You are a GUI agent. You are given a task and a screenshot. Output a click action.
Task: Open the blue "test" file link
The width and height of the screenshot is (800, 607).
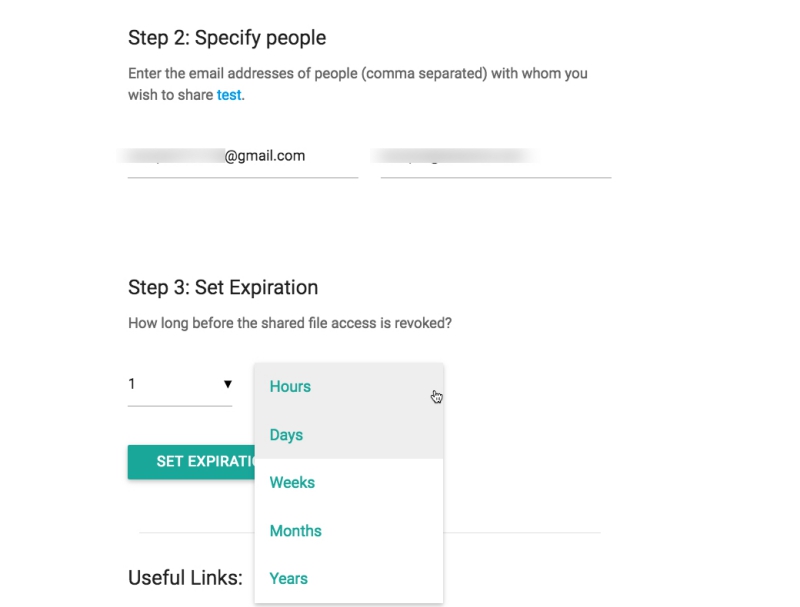(229, 95)
